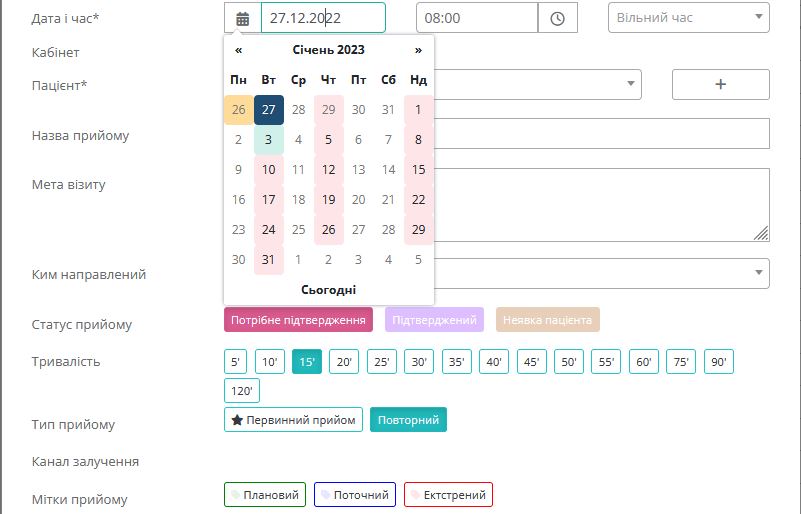Choose the Екстрений tag label
Screen dimensions: 801x514
pyautogui.click(x=448, y=495)
